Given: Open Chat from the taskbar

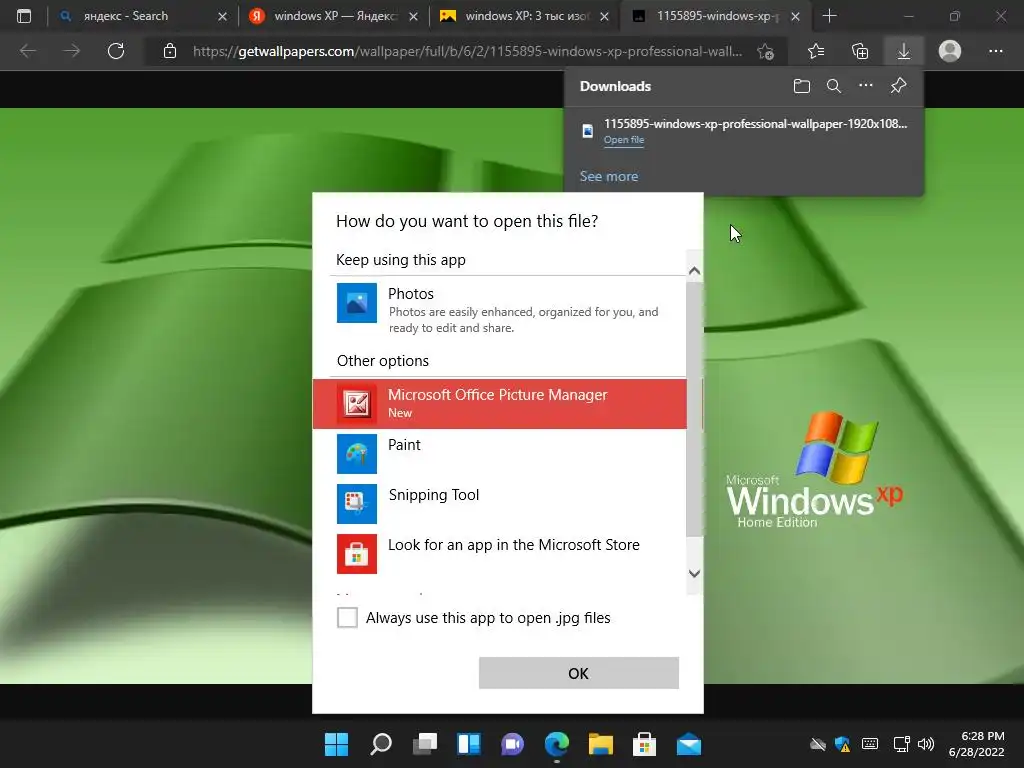Looking at the screenshot, I should pos(513,744).
